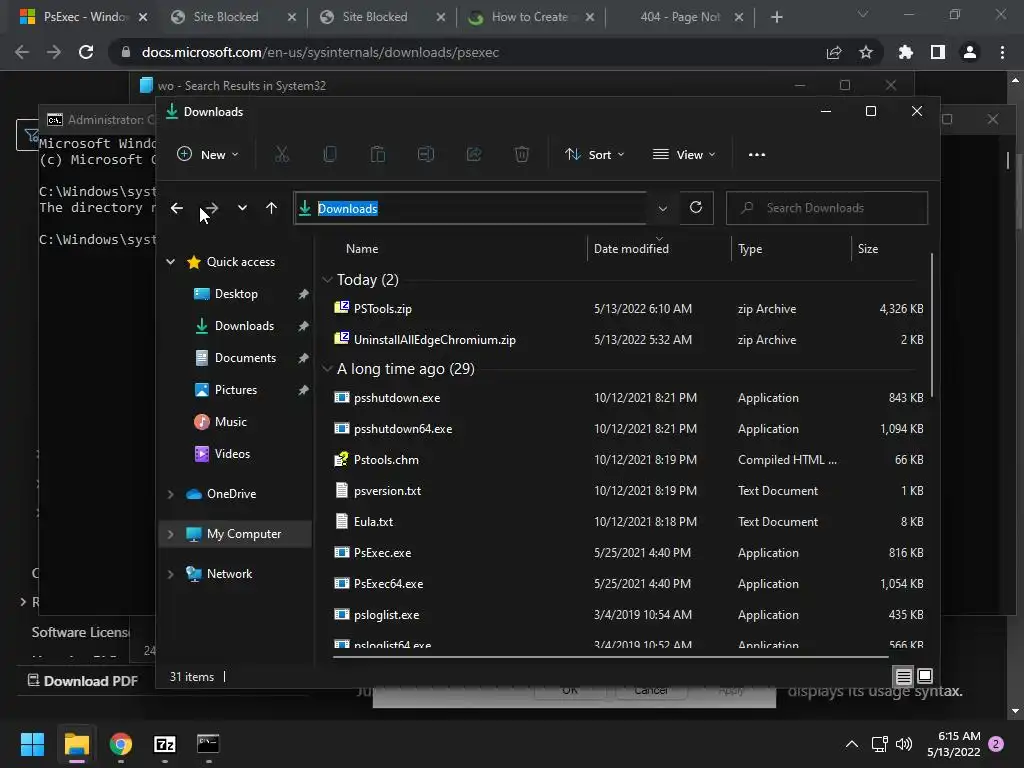1024x768 pixels.
Task: Click the Share icon in Explorer toolbar
Action: click(474, 155)
